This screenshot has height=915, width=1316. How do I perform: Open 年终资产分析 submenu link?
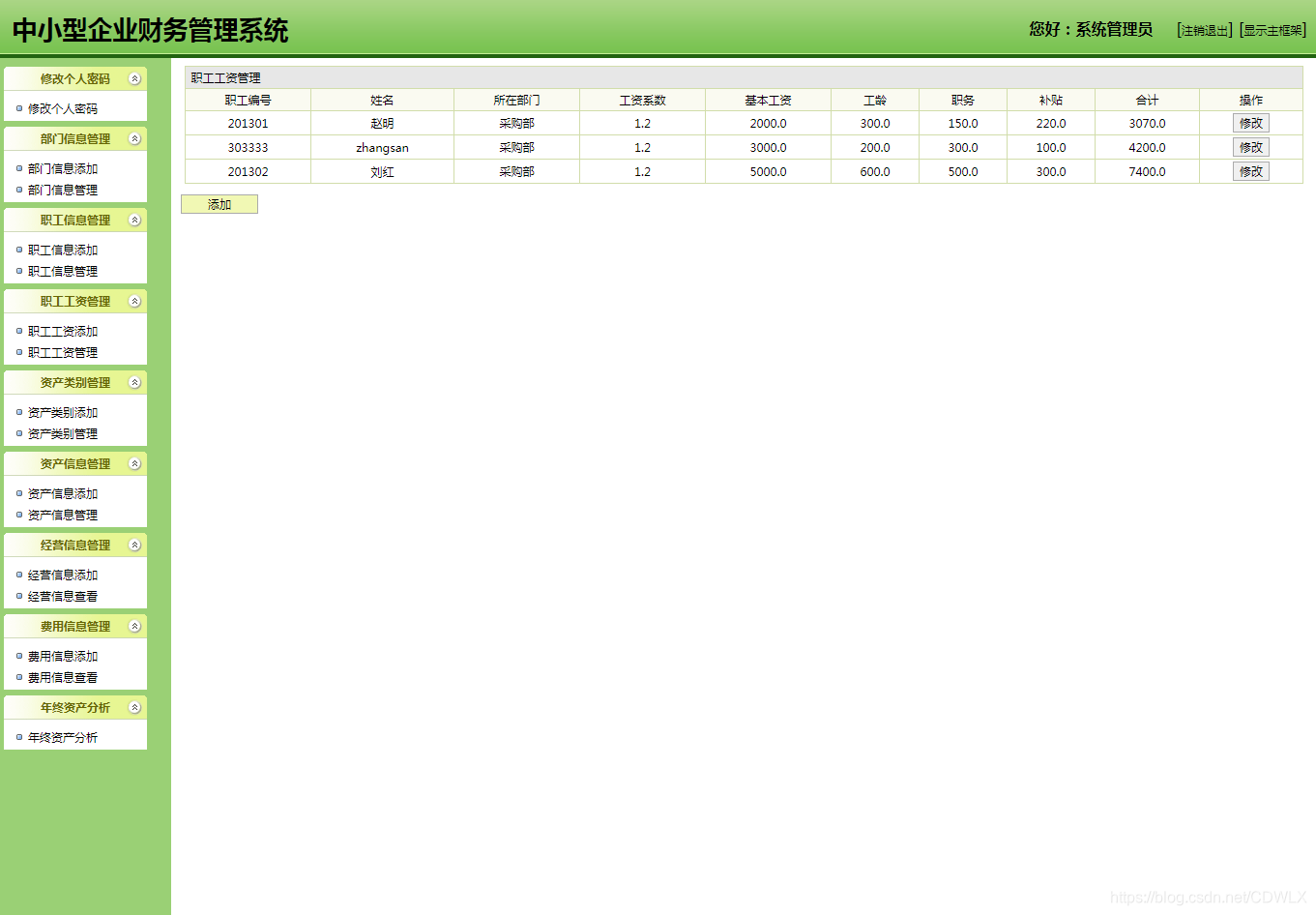63,738
